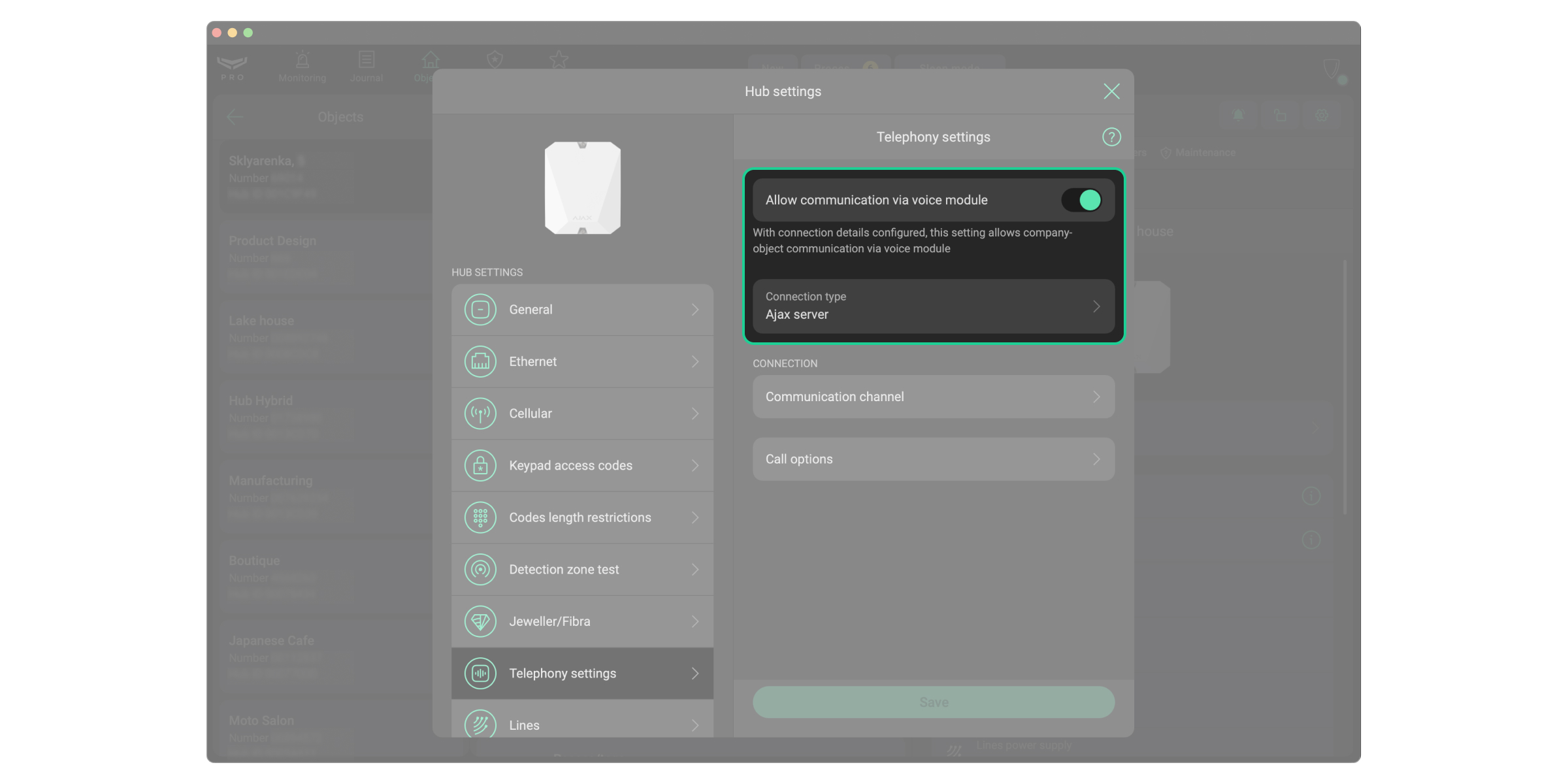Select Japanese Cafe object in list
Viewport: 1568px width, 784px height.
point(325,657)
